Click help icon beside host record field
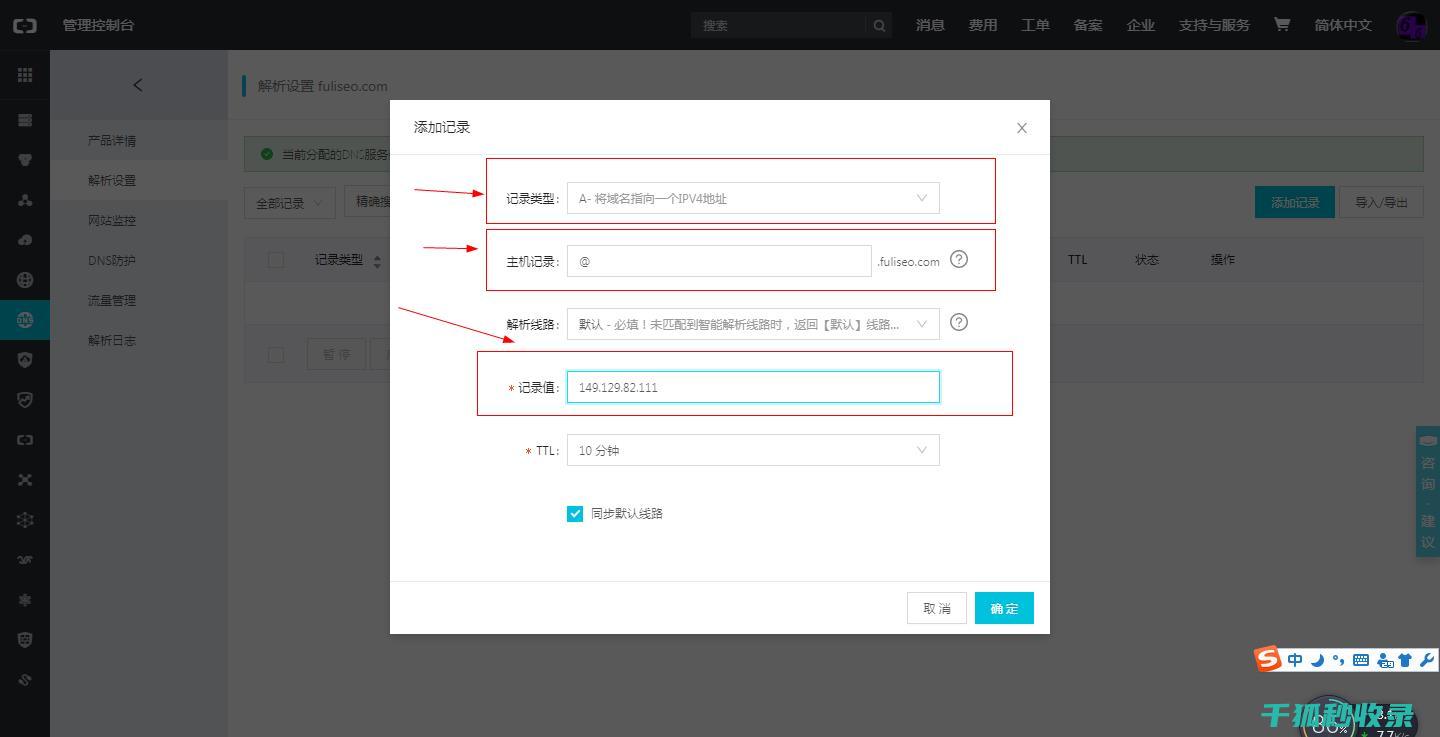The image size is (1440, 737). click(959, 259)
